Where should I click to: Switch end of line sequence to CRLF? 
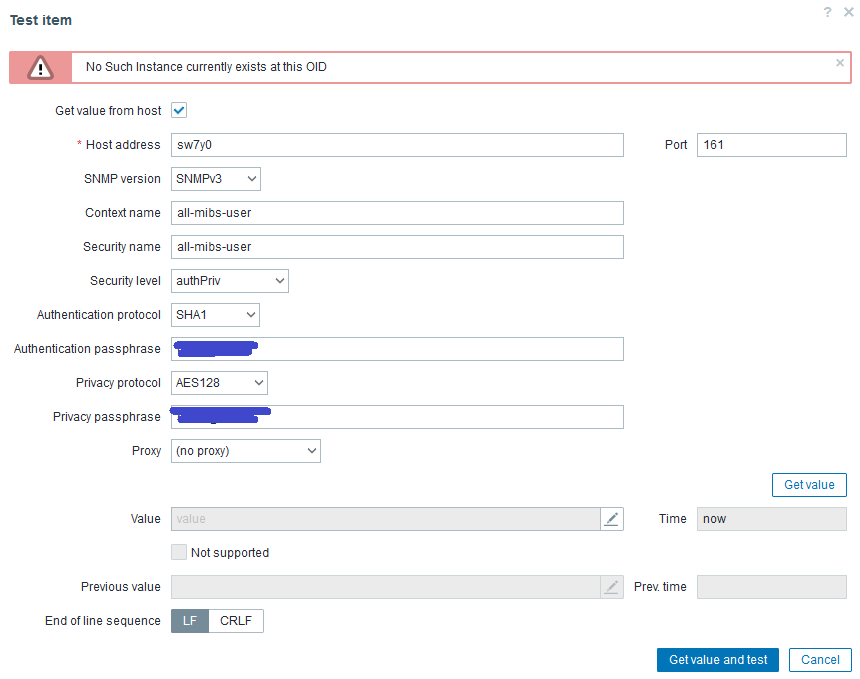point(237,621)
